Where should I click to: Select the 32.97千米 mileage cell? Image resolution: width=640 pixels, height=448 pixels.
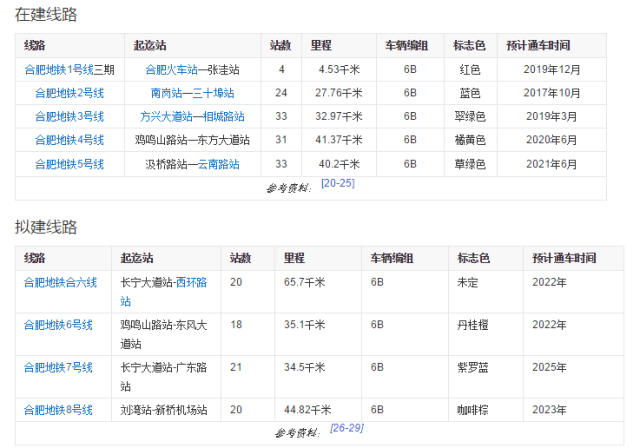point(339,117)
